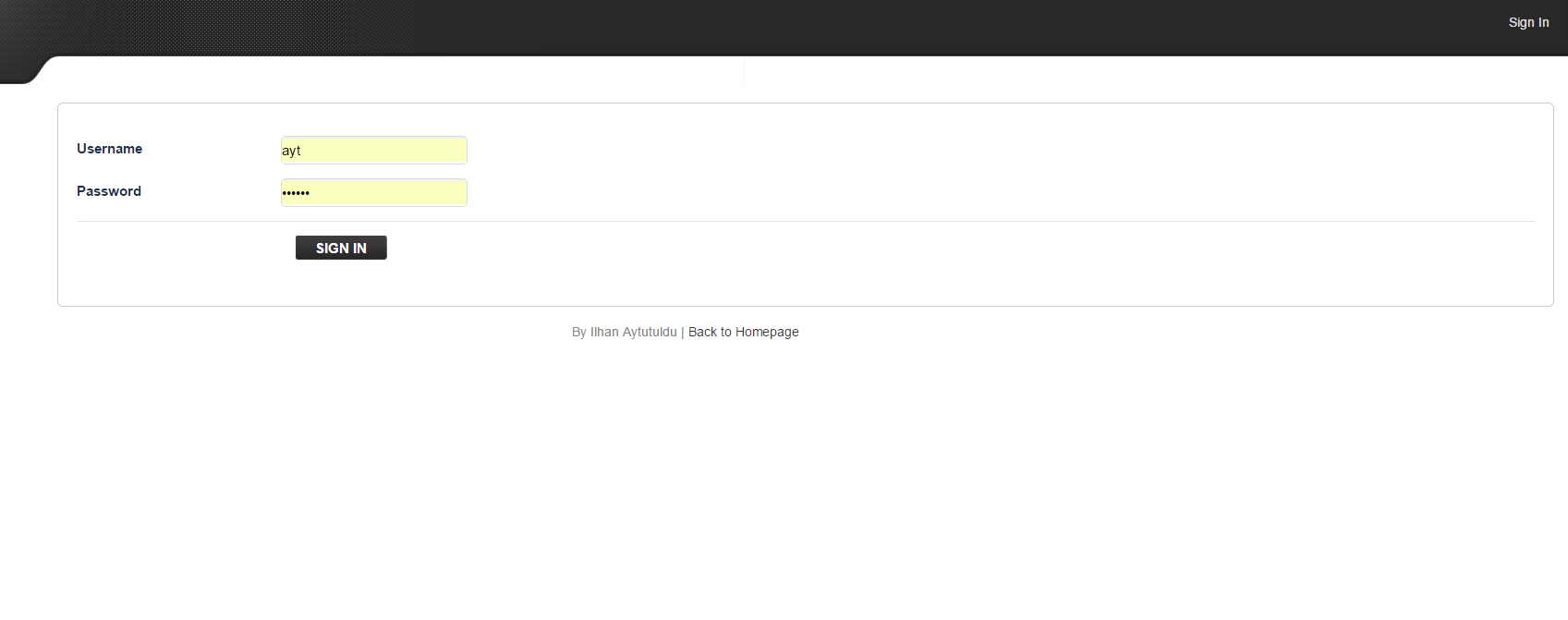1568x620 pixels.
Task: Click the "By Ilhan Aytutuldu" credit text
Action: click(x=624, y=332)
